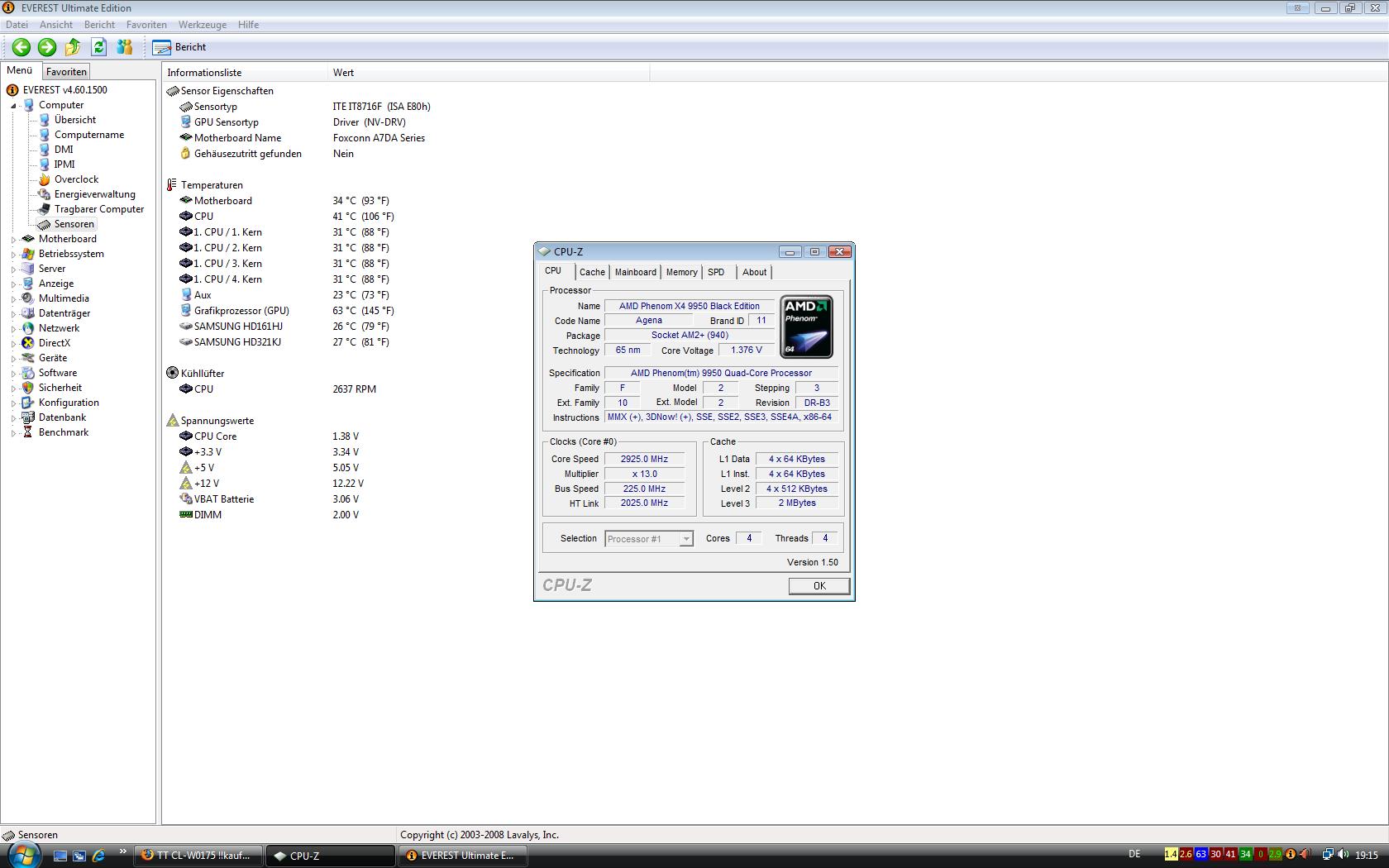
Task: Select Computername tree item
Action: (89, 135)
